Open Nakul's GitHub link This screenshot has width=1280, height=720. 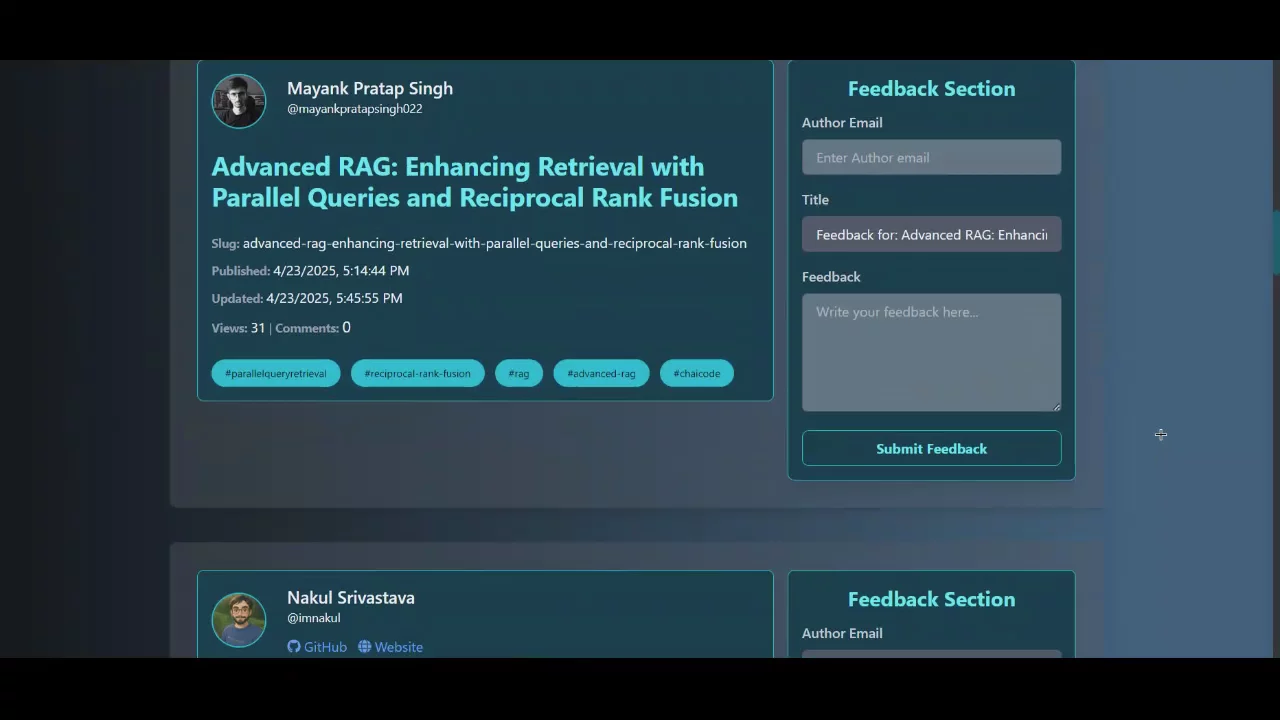tap(317, 647)
